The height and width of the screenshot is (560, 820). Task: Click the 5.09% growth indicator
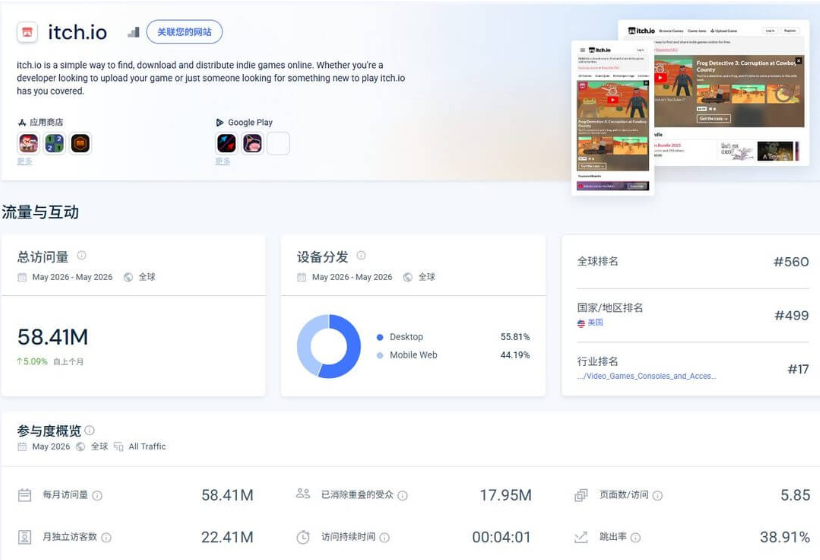(32, 361)
